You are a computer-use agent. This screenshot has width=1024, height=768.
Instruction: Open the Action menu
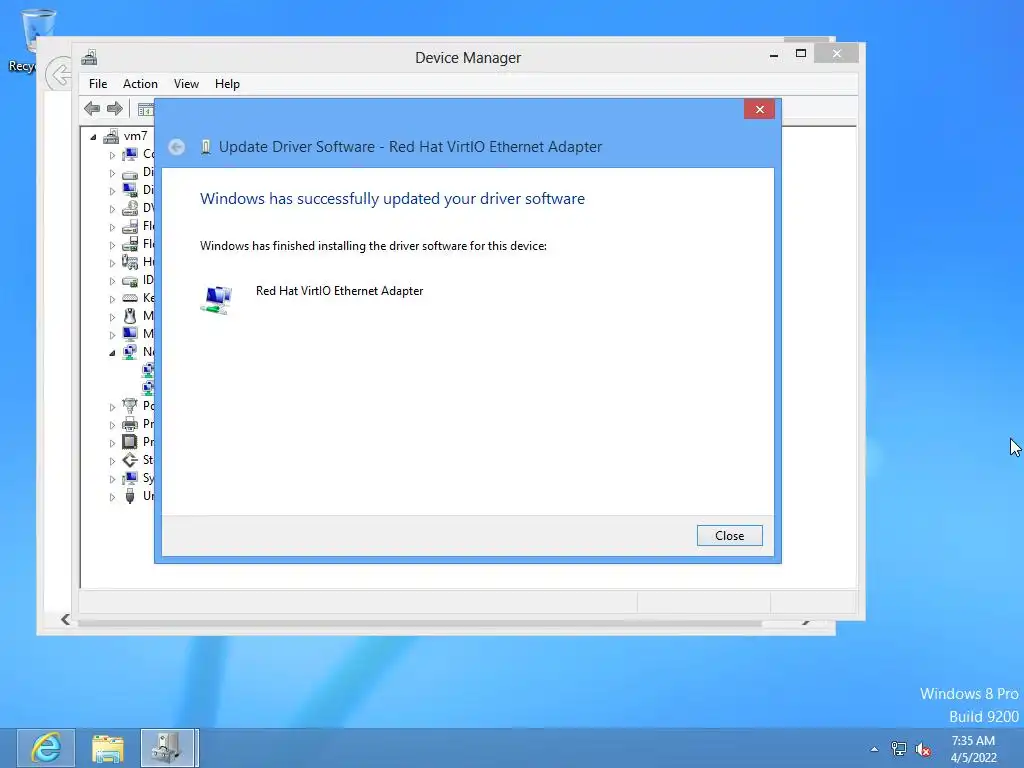[140, 84]
